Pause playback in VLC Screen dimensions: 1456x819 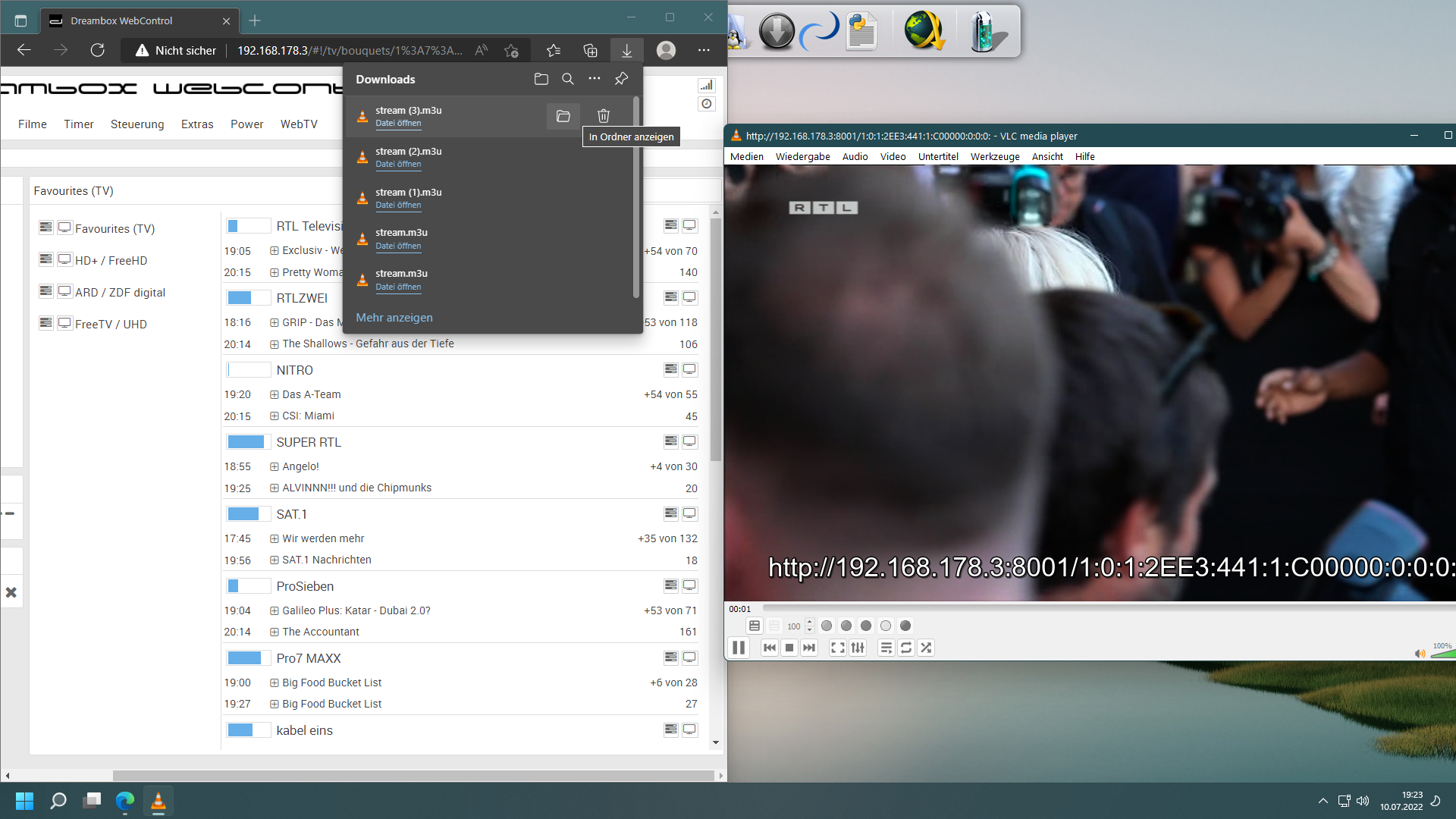[739, 648]
